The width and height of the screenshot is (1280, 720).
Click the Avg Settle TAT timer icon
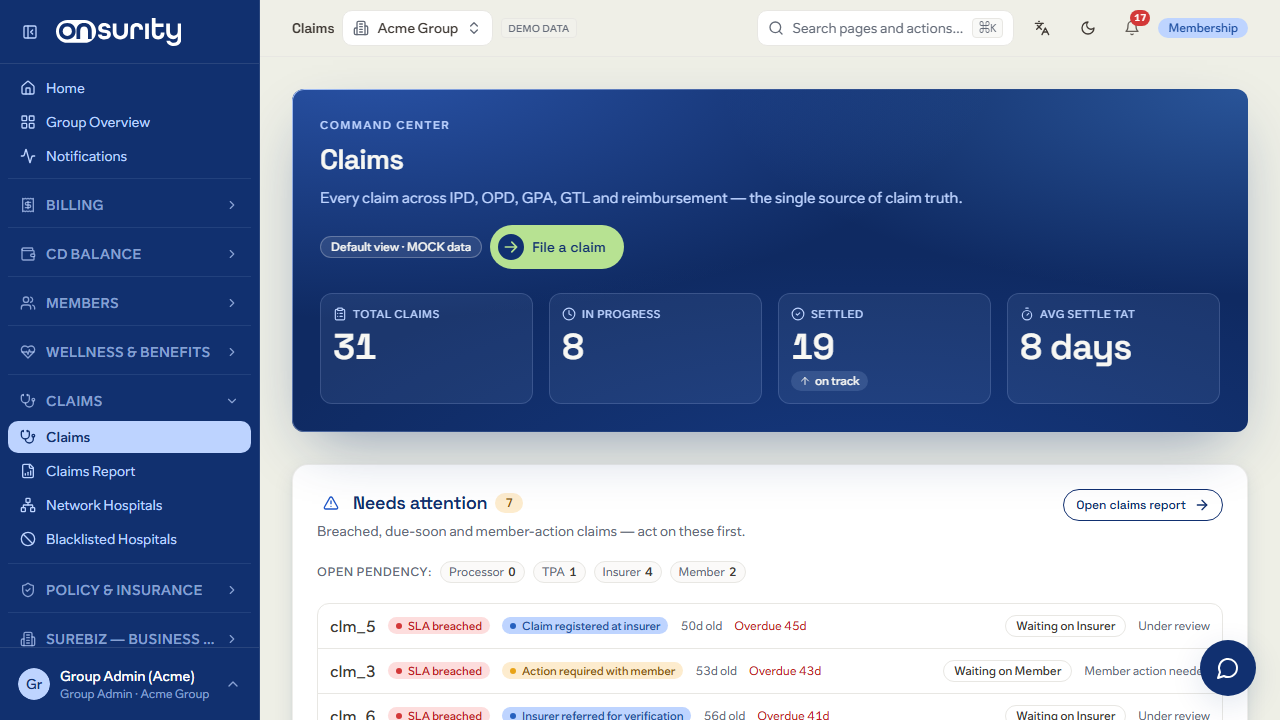point(1027,314)
